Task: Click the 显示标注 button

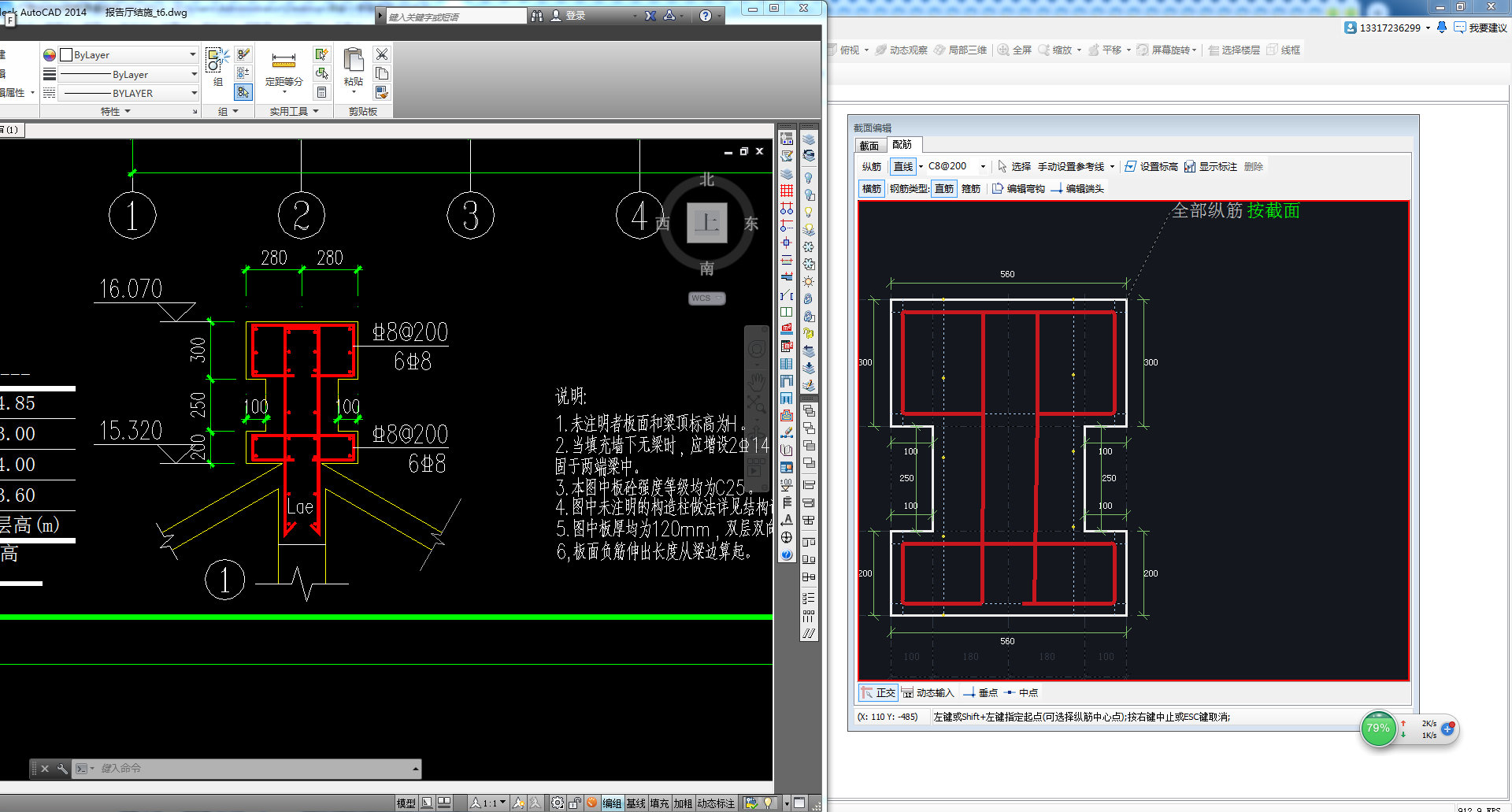Action: click(1211, 167)
